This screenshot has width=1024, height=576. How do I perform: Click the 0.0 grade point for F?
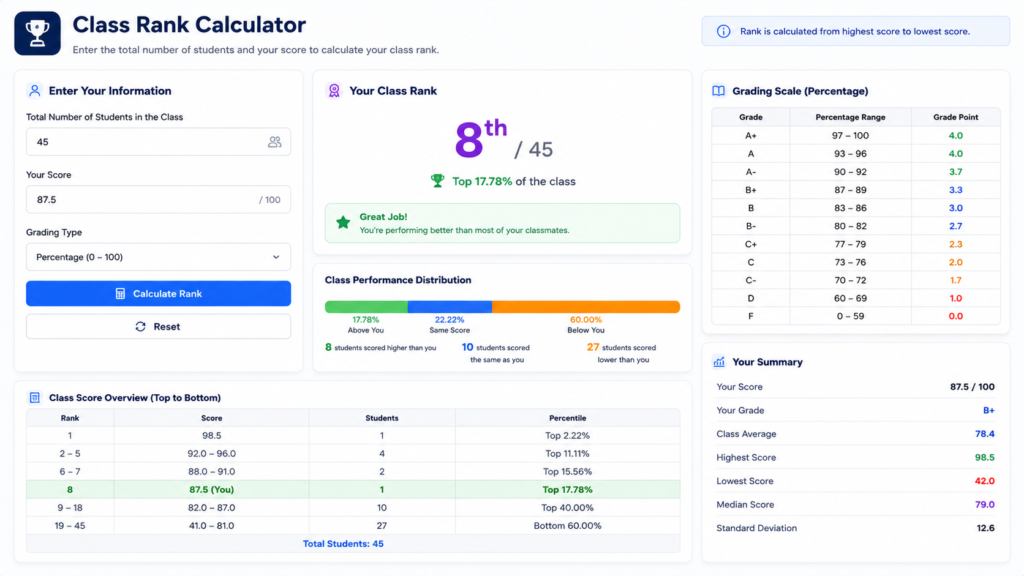coord(955,316)
